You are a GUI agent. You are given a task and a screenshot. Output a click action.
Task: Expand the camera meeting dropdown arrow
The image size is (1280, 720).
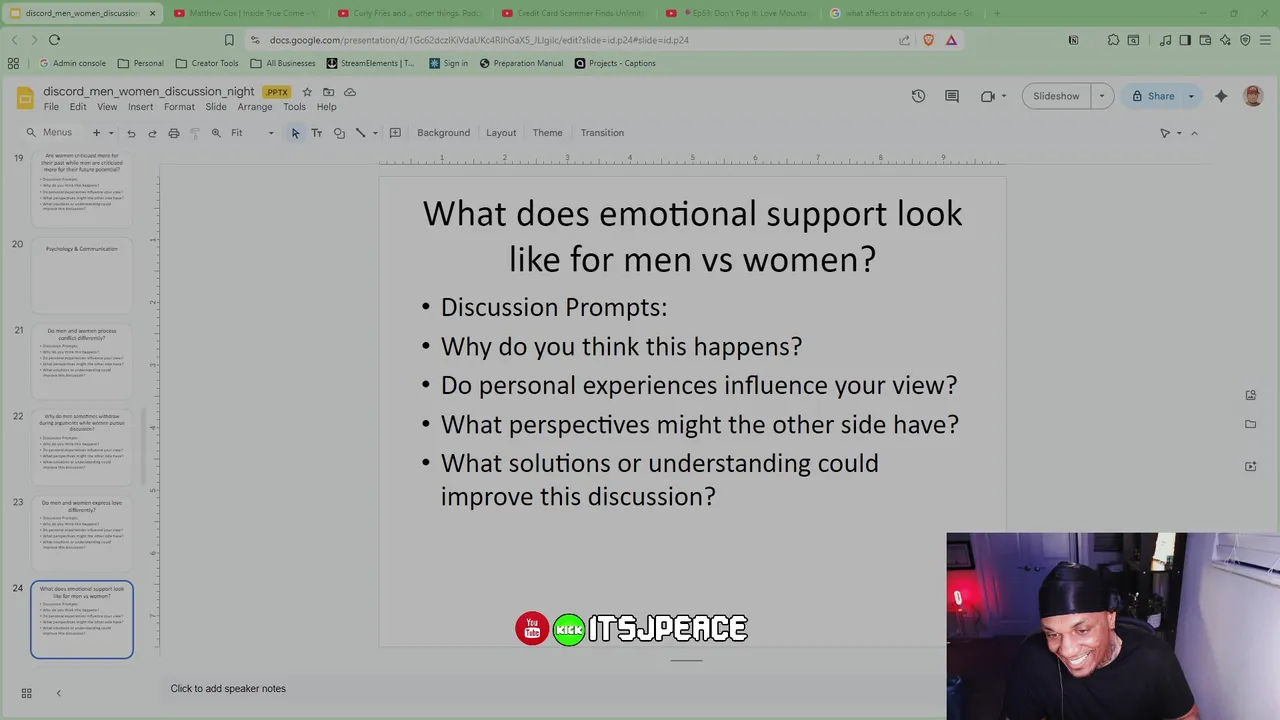coord(1004,96)
